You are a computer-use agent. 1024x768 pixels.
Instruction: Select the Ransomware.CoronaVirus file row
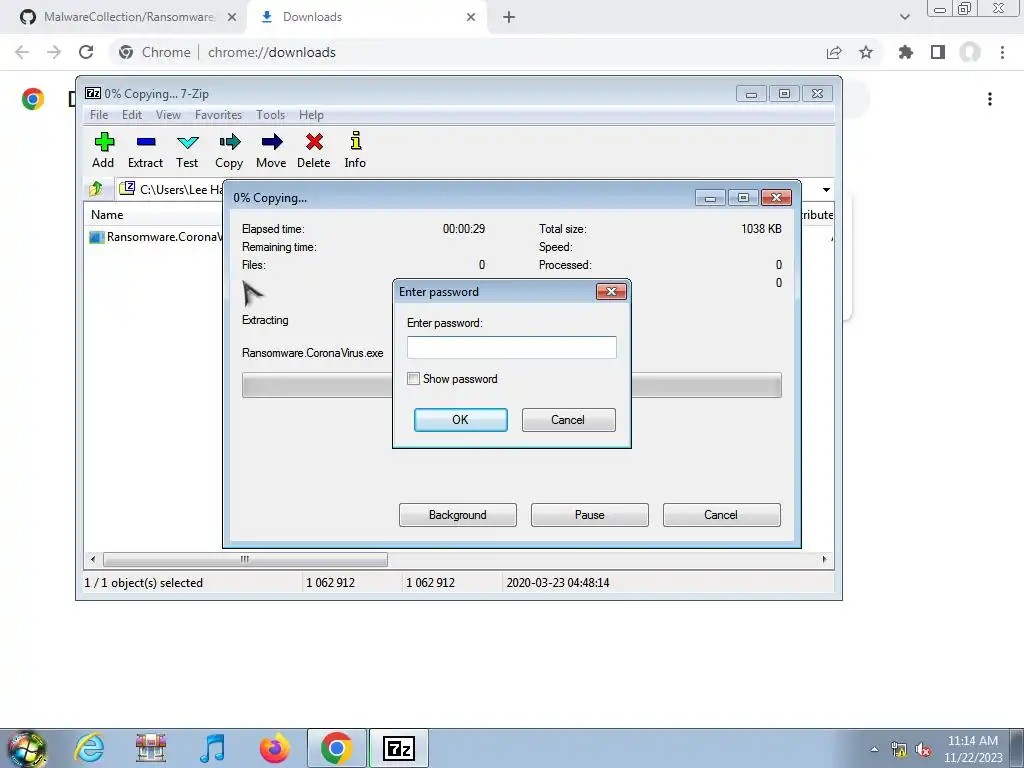click(x=155, y=237)
